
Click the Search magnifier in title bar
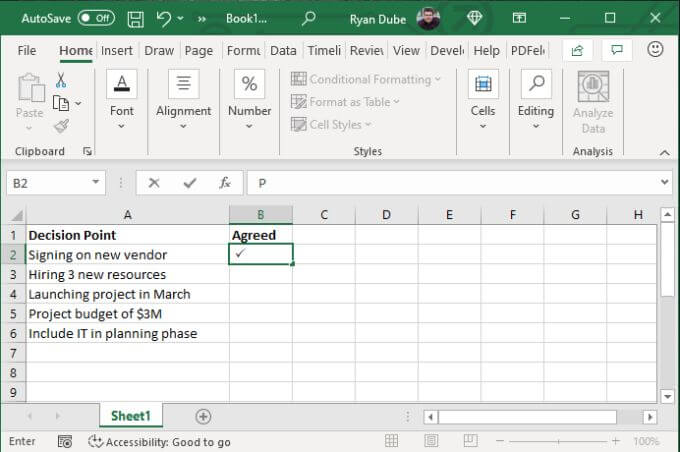coord(309,18)
